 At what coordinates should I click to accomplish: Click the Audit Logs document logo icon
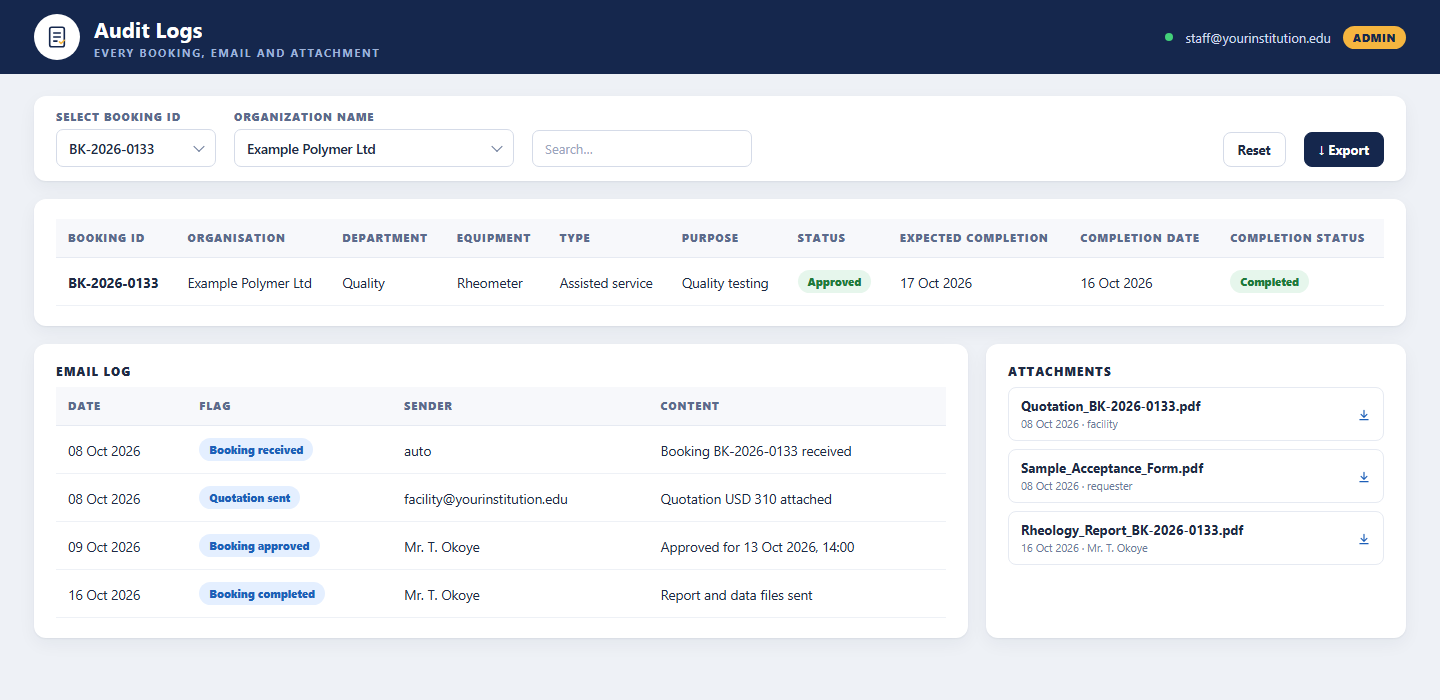pyautogui.click(x=57, y=37)
